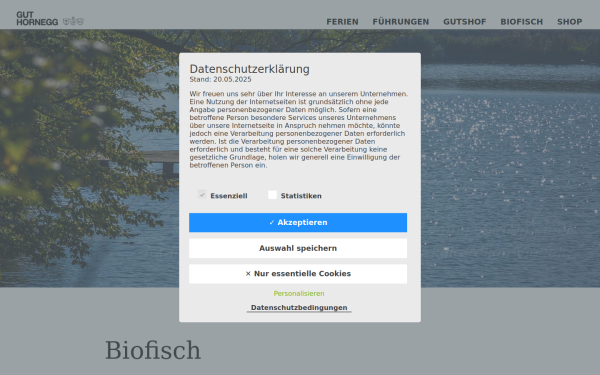Click the Biofisch page heading
The width and height of the screenshot is (600, 375).
[153, 350]
